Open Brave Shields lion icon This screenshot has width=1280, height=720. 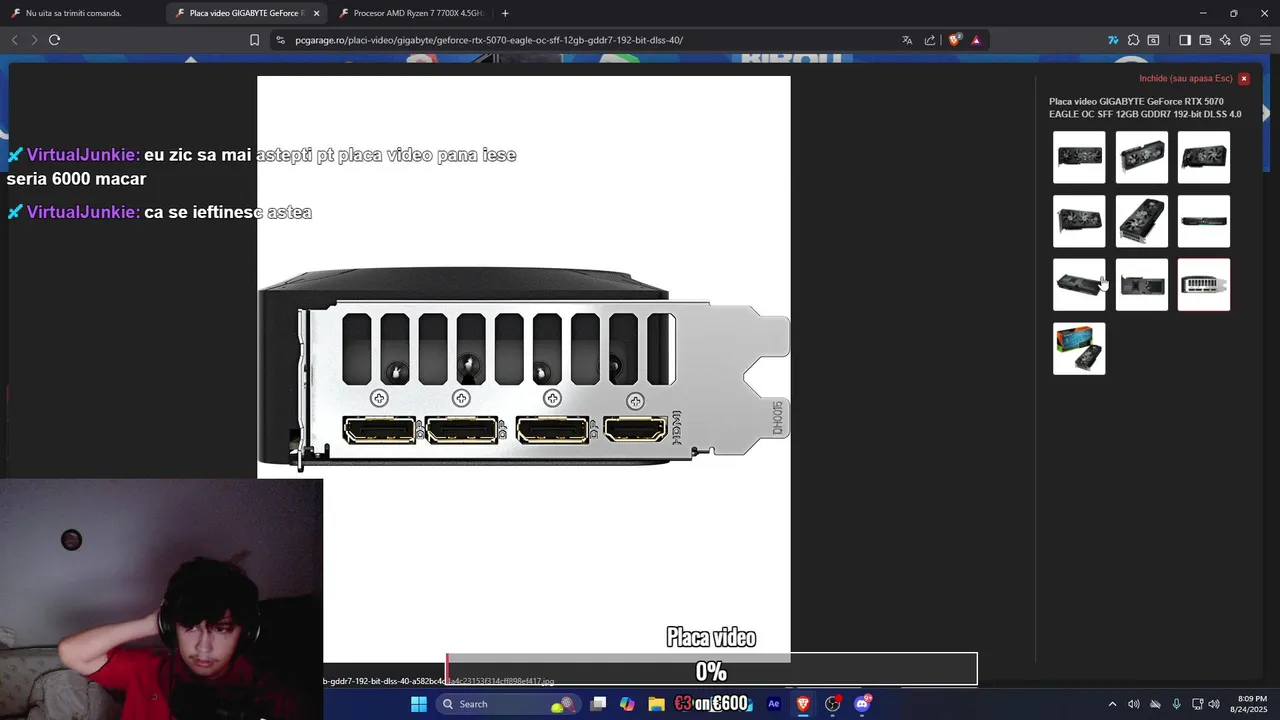tap(954, 40)
